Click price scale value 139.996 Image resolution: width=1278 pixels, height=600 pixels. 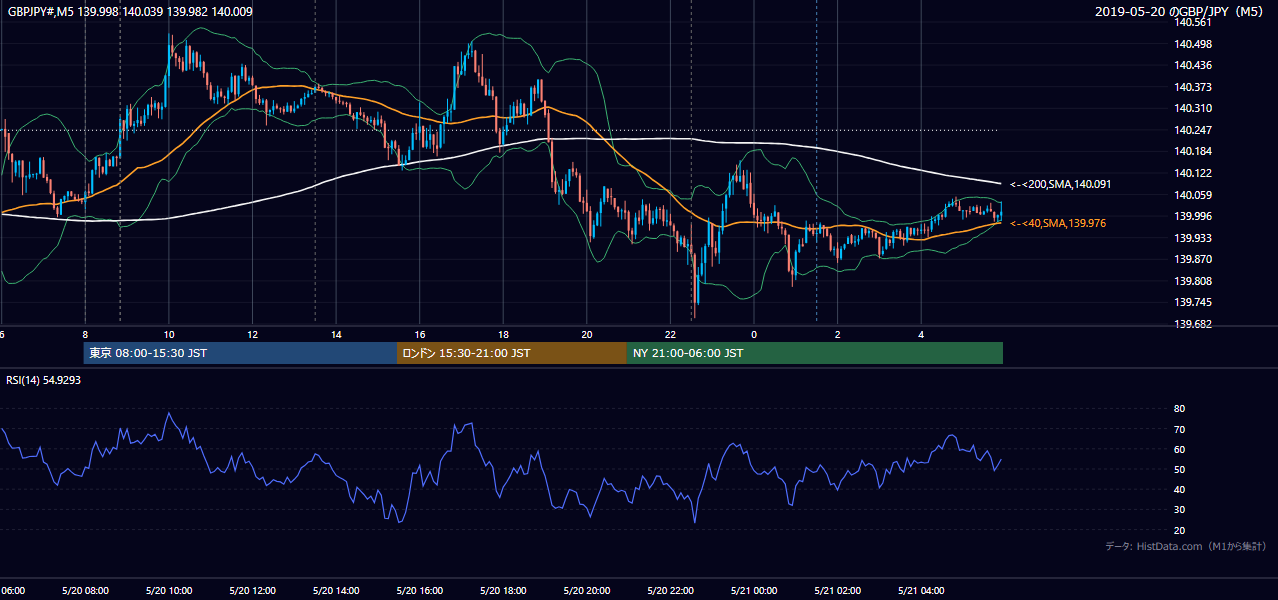[1195, 216]
